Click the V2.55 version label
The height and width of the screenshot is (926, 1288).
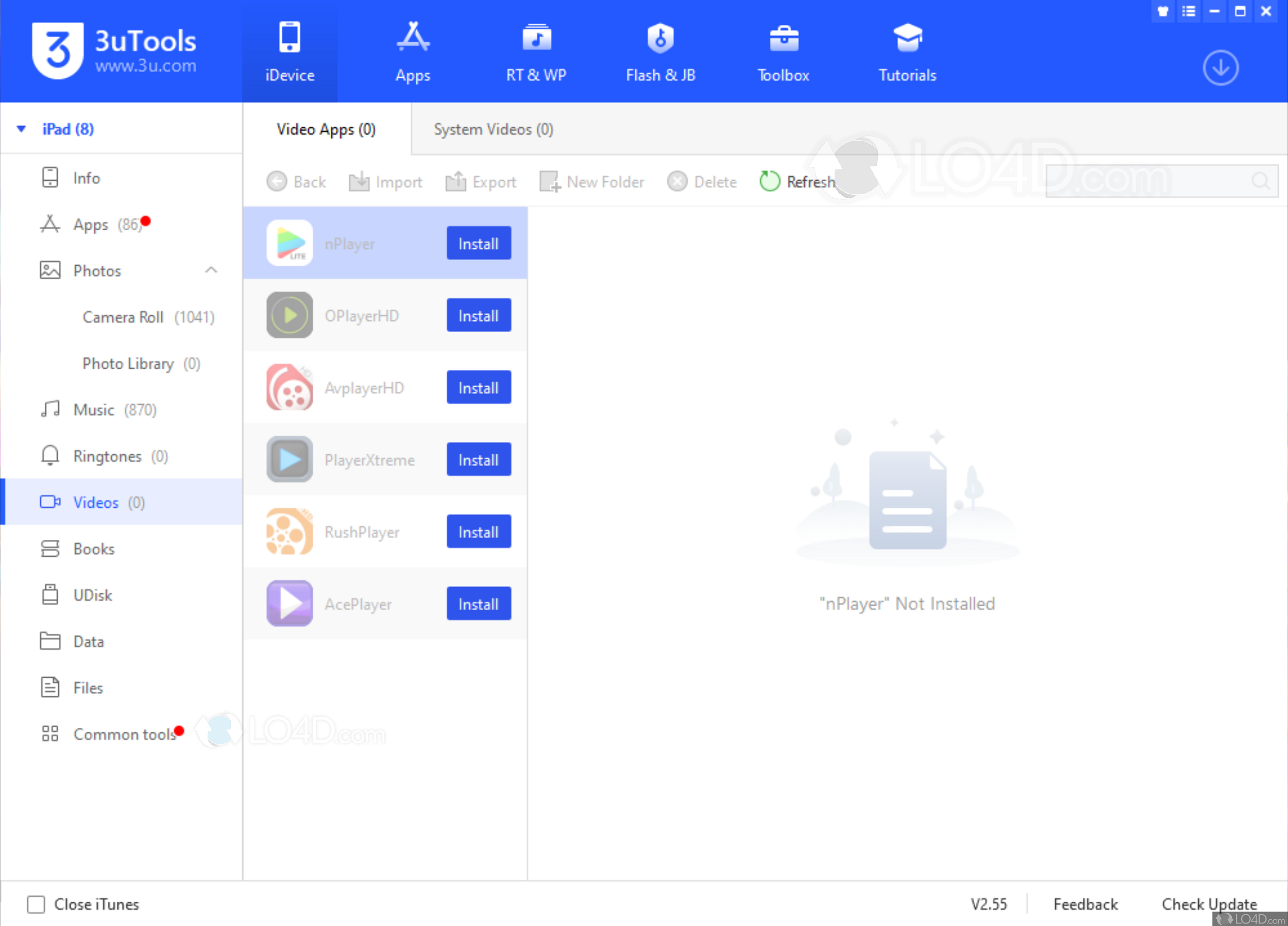point(989,904)
